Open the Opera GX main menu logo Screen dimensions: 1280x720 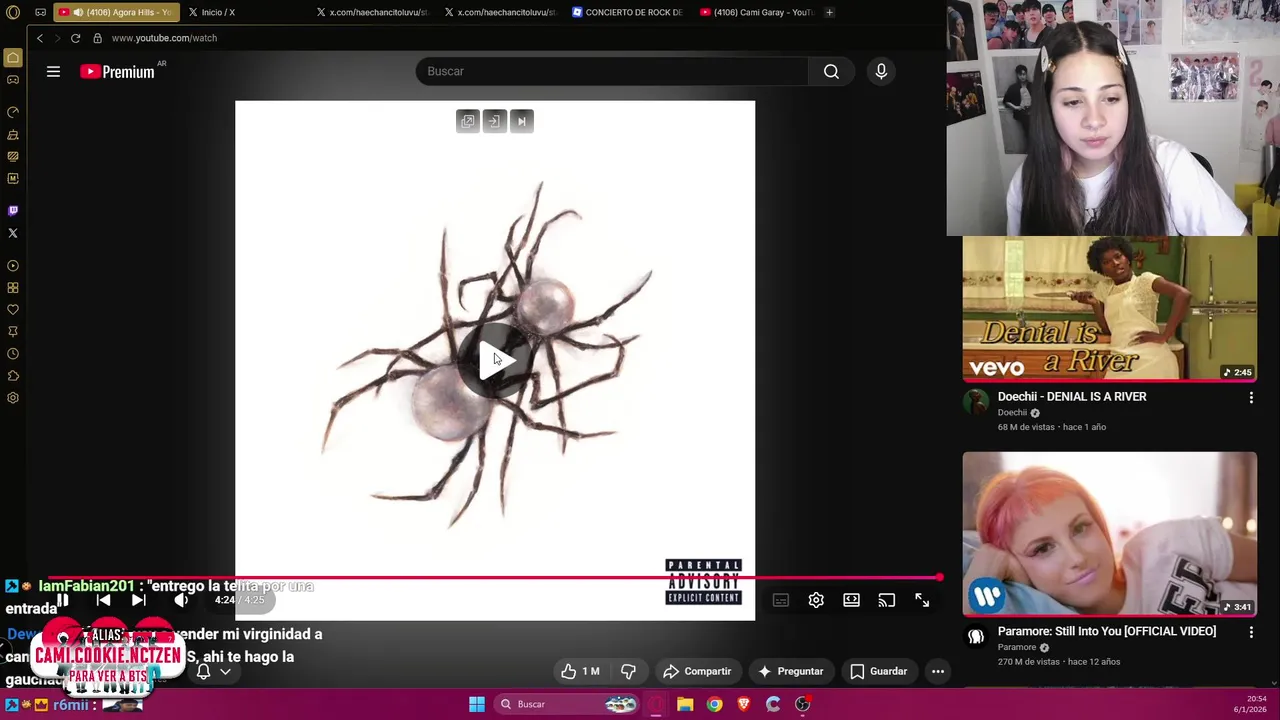(x=13, y=12)
